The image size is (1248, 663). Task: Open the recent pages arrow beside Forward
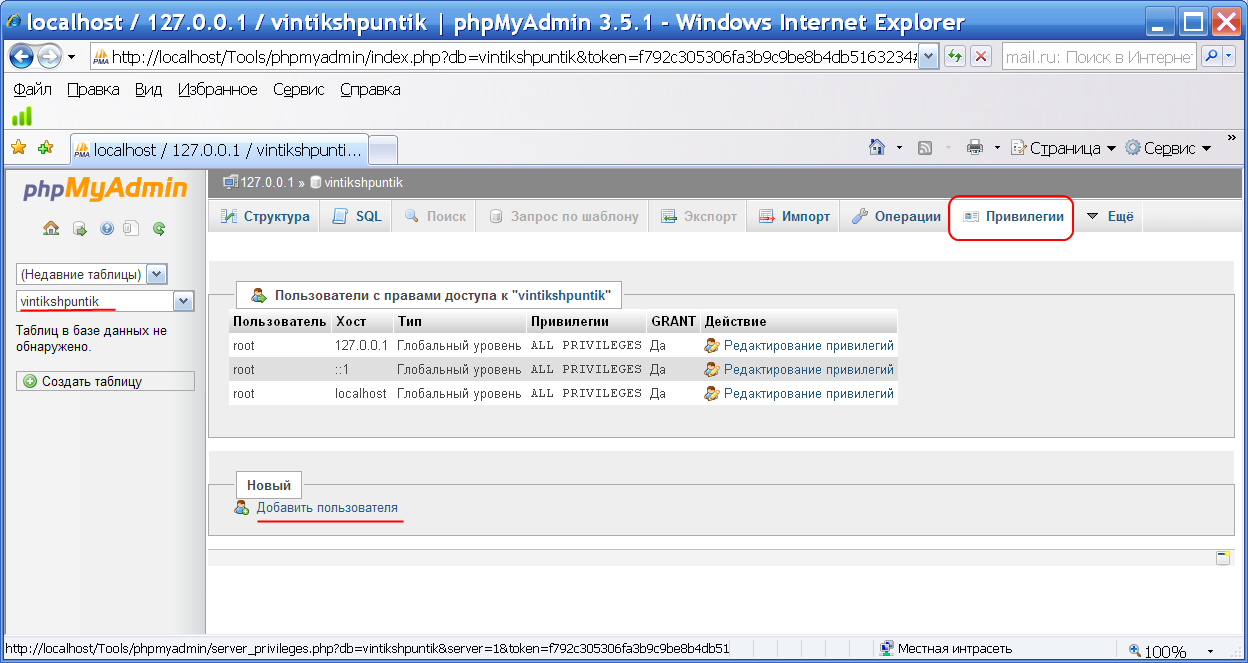[x=71, y=57]
